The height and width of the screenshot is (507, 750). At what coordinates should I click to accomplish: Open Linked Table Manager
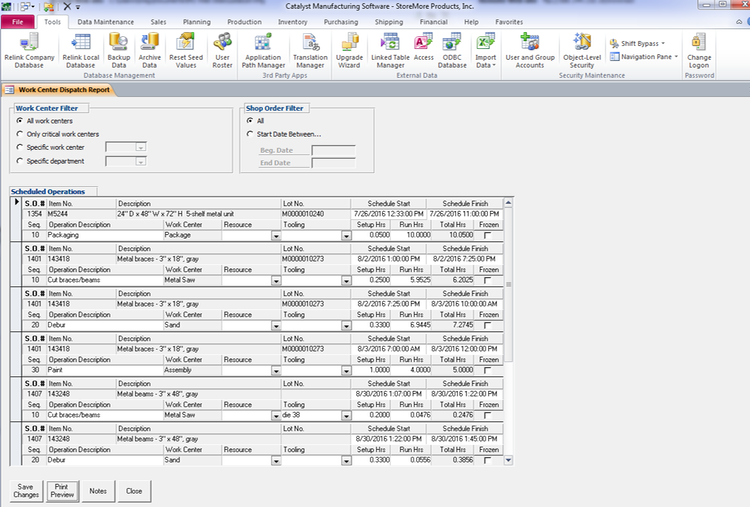coord(390,51)
